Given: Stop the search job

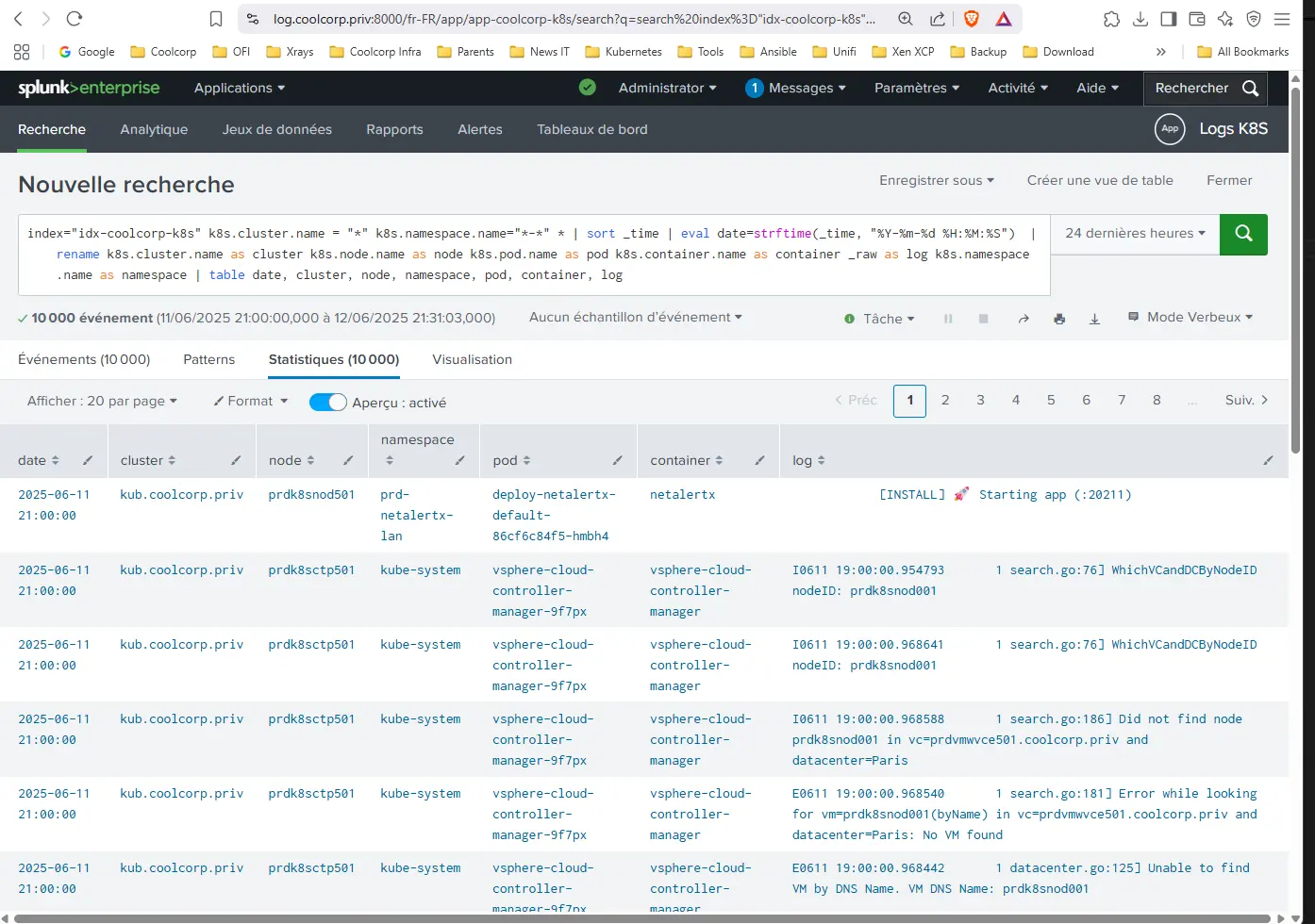Looking at the screenshot, I should coord(983,319).
